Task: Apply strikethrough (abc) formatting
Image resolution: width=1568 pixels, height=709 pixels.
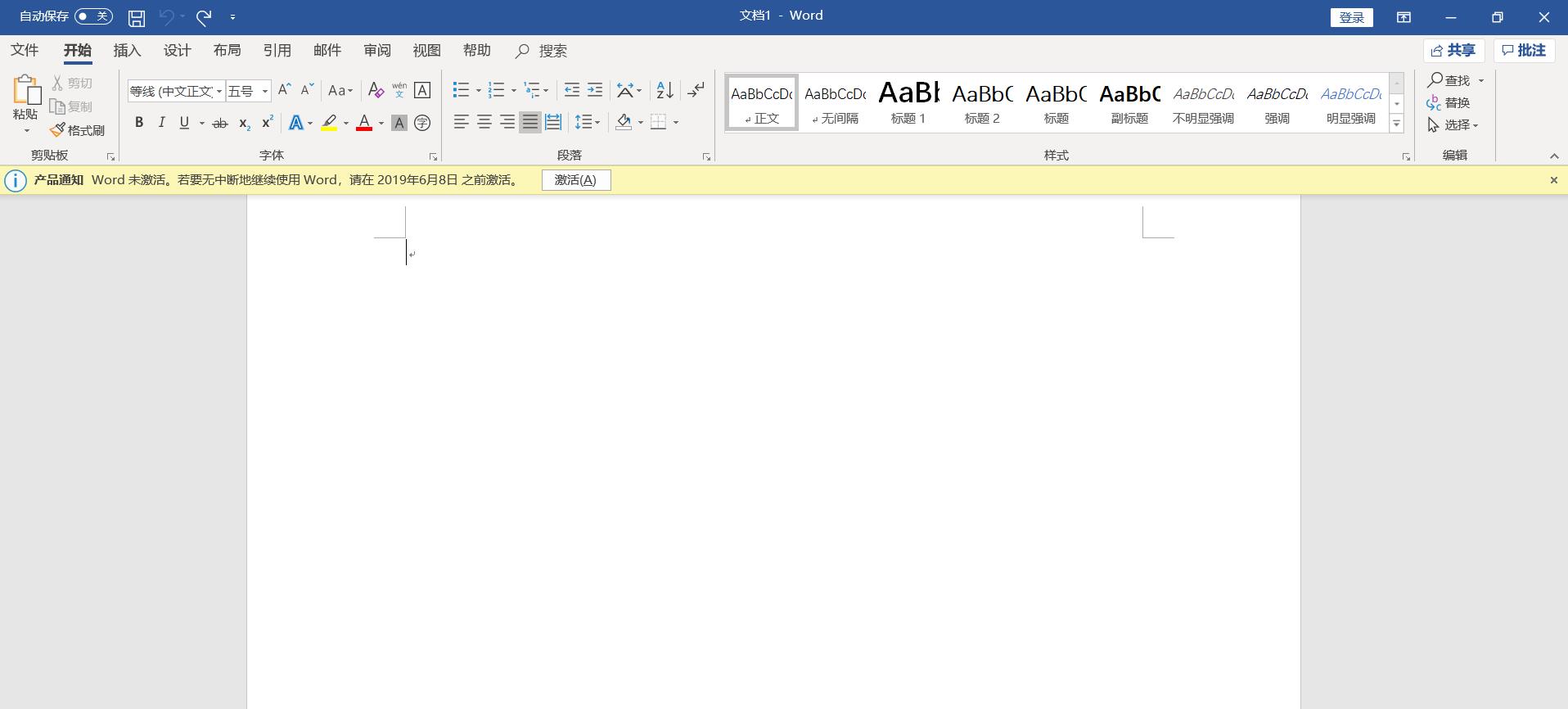Action: (220, 123)
